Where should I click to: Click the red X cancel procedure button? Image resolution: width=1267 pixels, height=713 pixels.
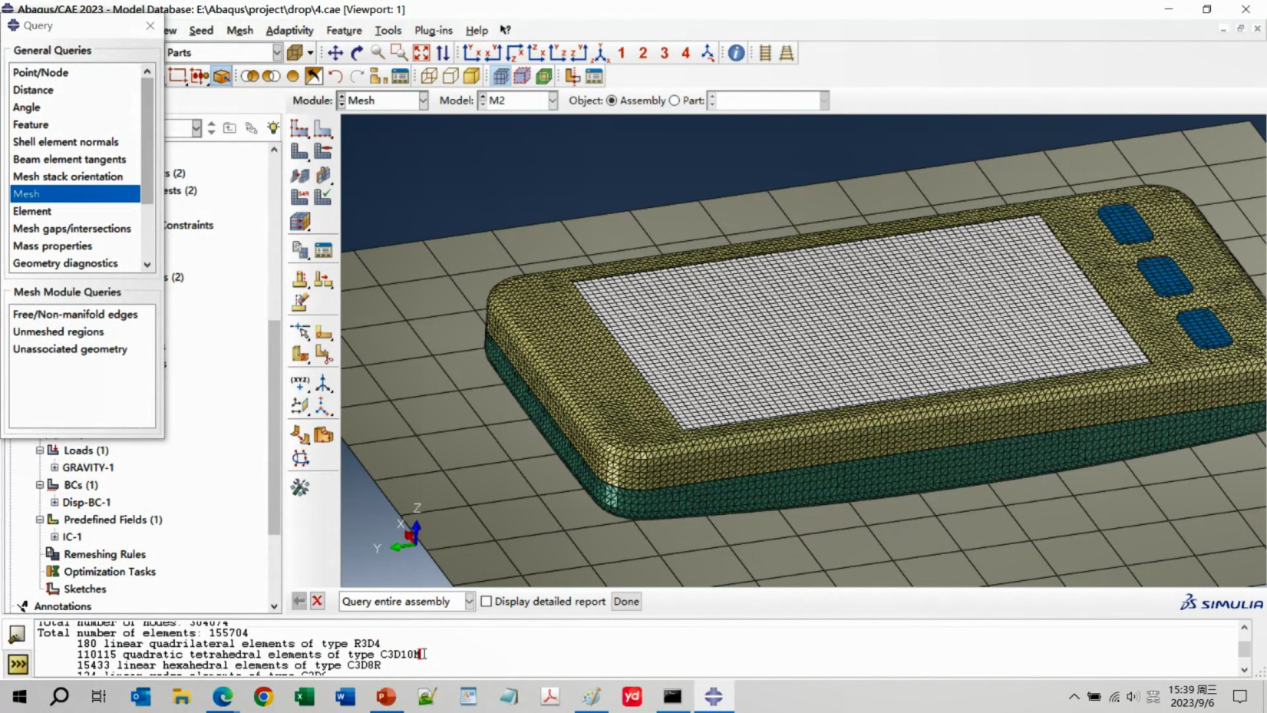pos(317,601)
